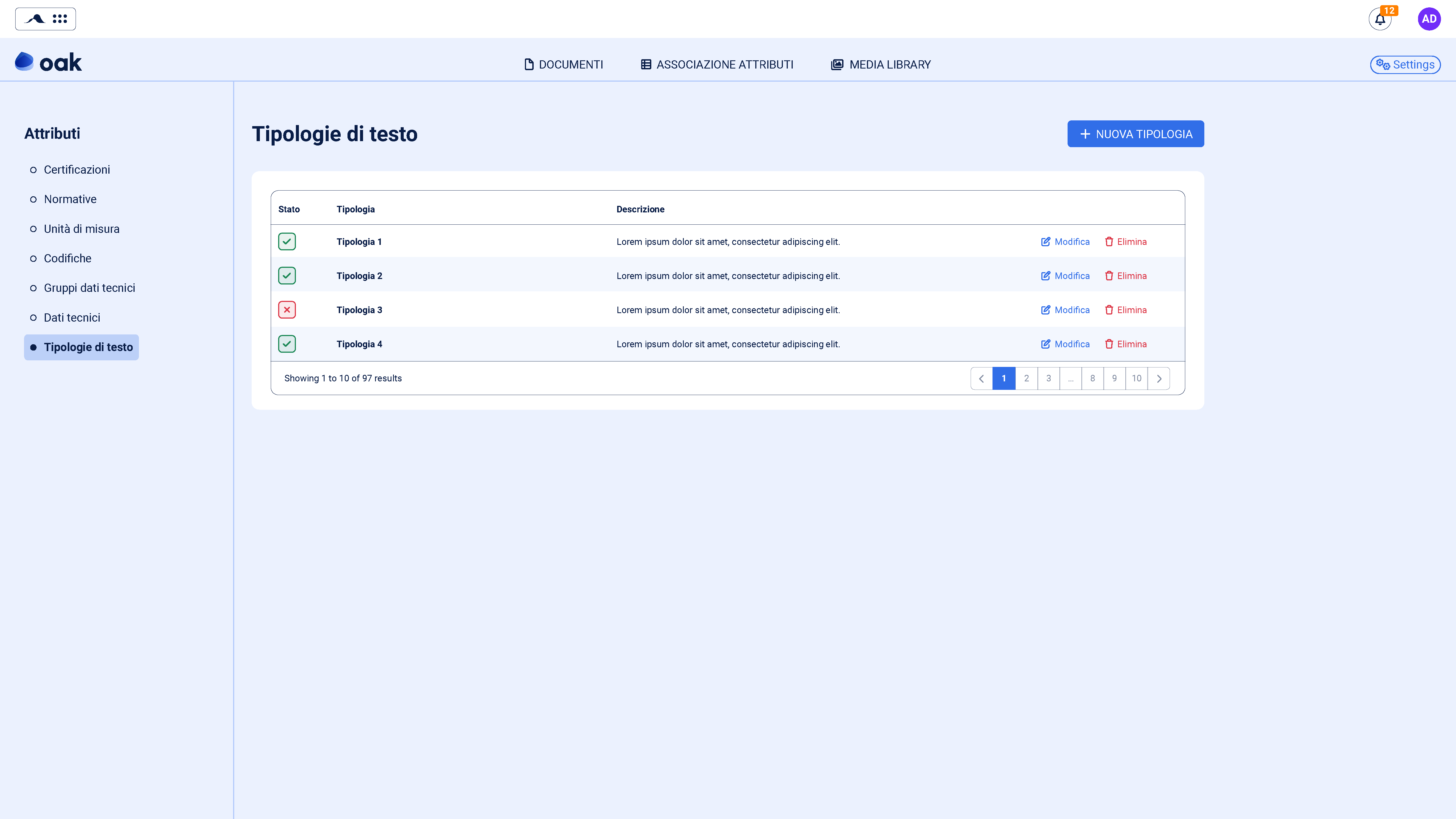Click the 'Showing 1 to 10 of 97 results' text
The width and height of the screenshot is (1456, 819).
tap(343, 379)
